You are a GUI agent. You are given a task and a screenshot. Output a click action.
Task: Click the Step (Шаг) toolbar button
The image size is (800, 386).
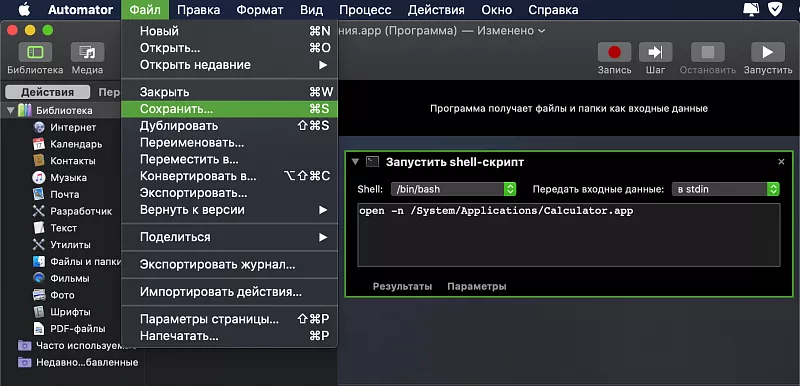[x=655, y=52]
